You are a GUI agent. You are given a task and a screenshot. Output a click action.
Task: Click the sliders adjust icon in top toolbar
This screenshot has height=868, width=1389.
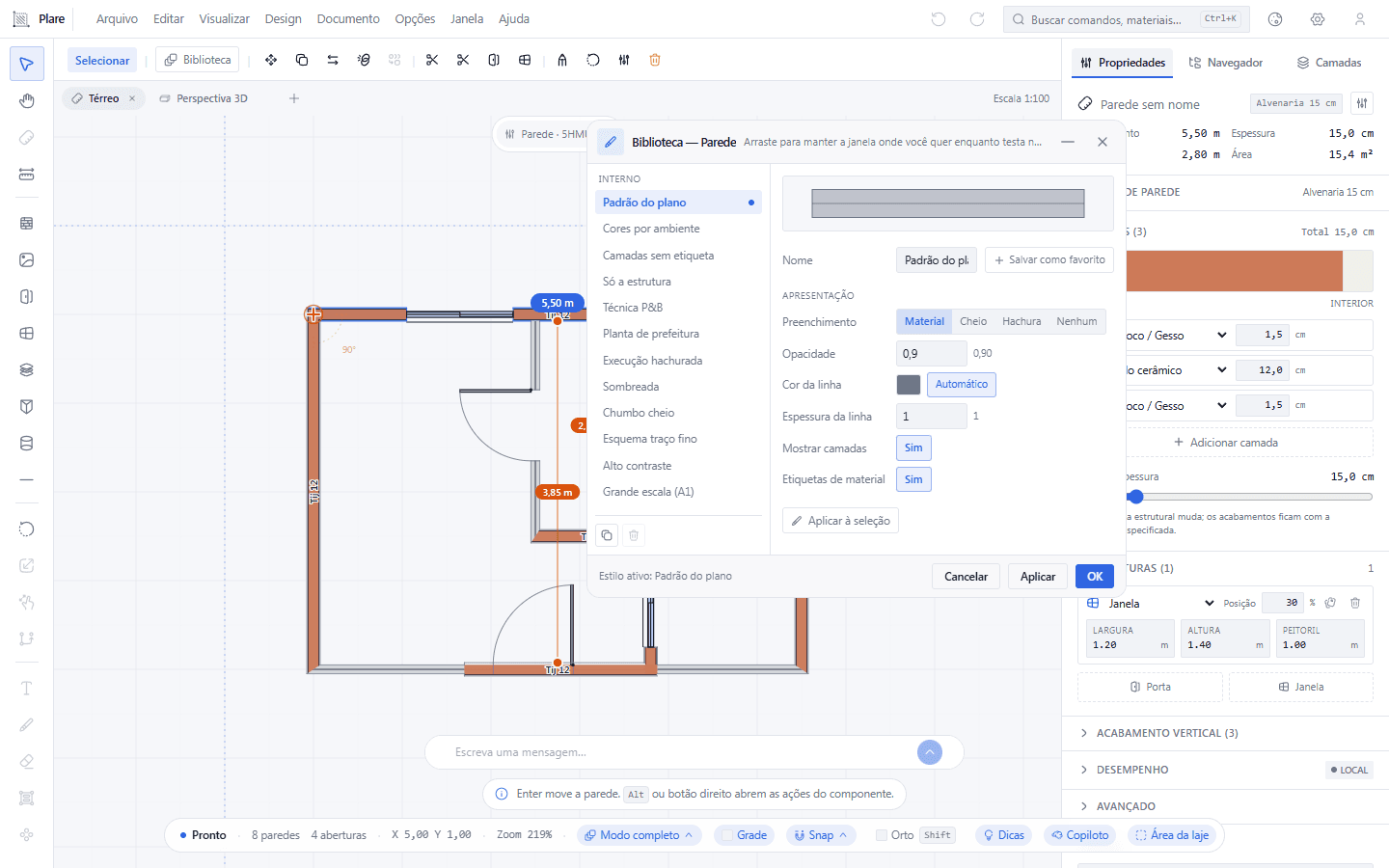624,60
